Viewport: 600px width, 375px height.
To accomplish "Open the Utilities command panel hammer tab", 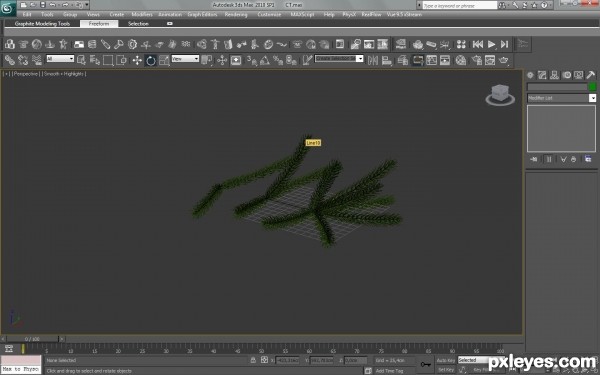I will [591, 75].
